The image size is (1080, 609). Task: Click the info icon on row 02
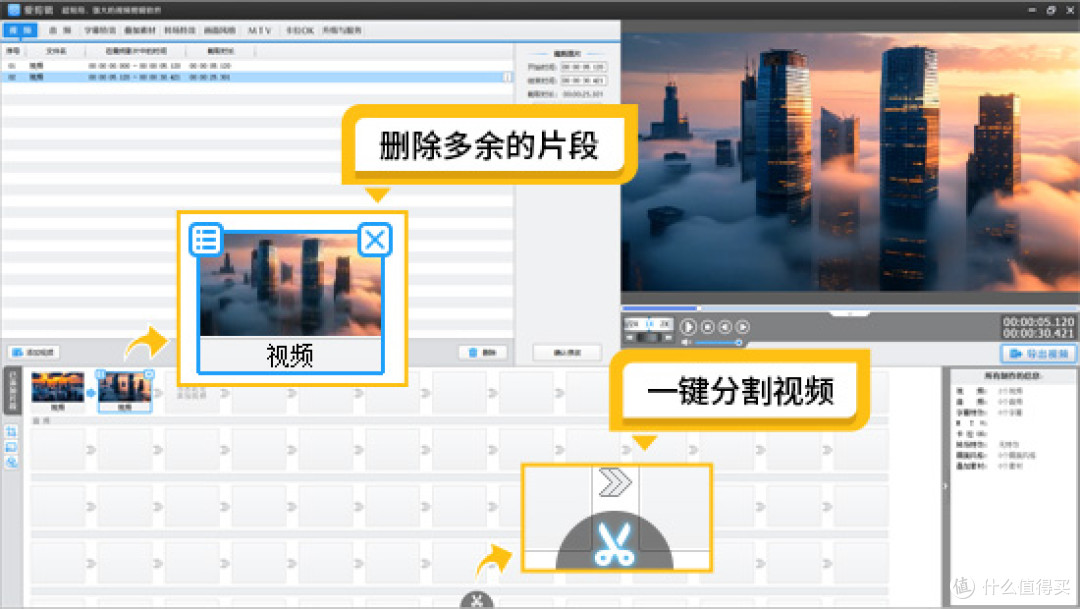coord(508,77)
